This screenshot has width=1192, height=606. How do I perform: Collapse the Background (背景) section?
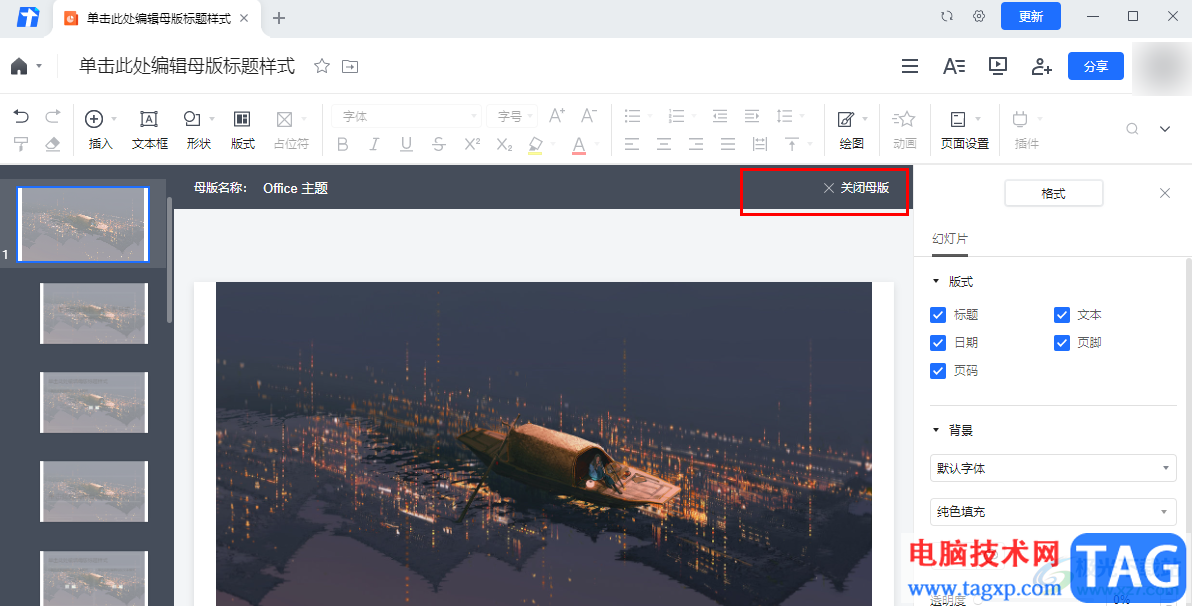tap(936, 430)
